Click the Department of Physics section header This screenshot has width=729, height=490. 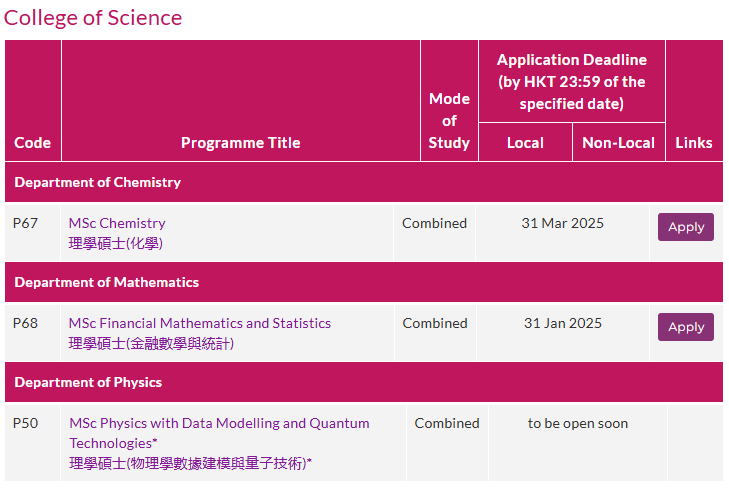[364, 382]
